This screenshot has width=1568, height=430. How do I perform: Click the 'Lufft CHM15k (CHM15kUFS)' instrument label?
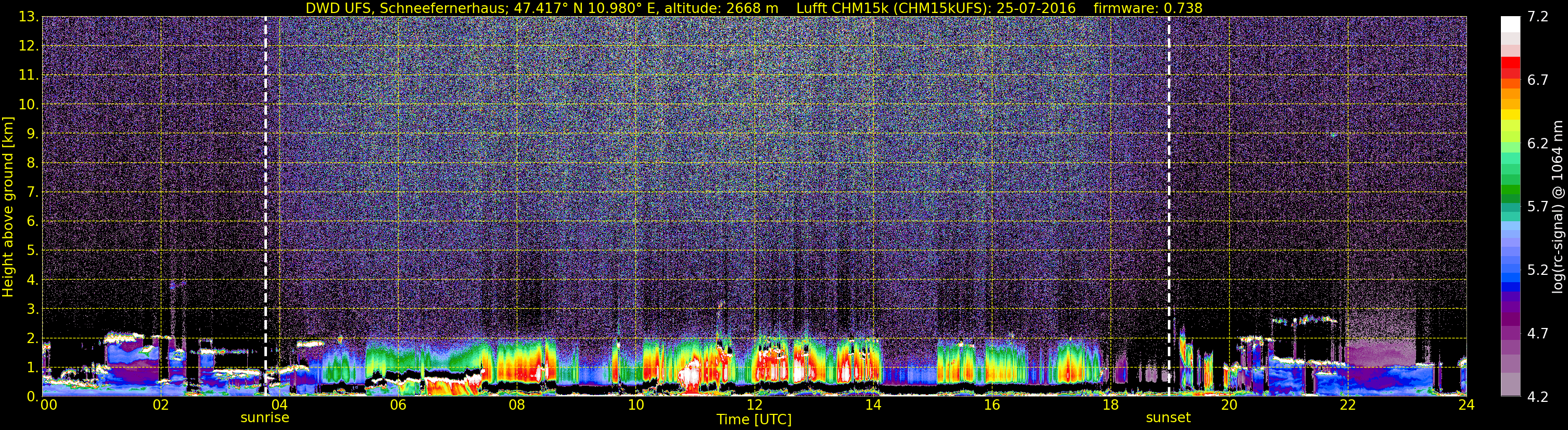(894, 8)
